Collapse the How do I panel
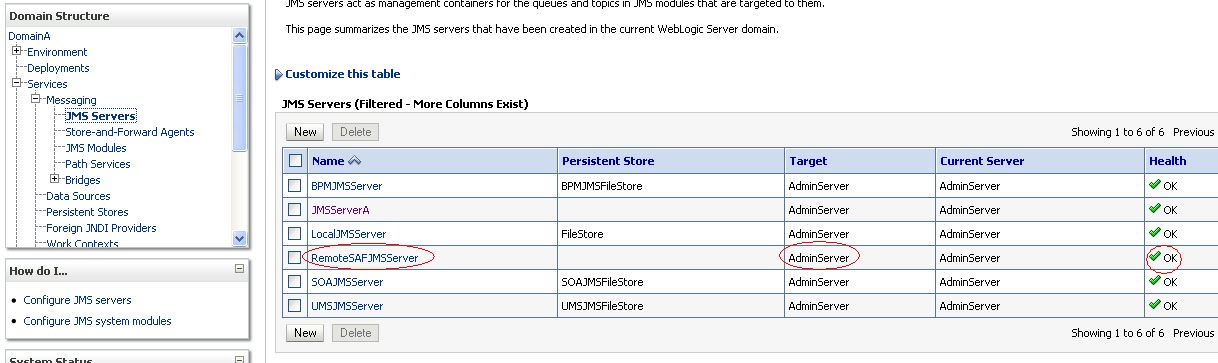Image resolution: width=1218 pixels, height=363 pixels. (239, 269)
